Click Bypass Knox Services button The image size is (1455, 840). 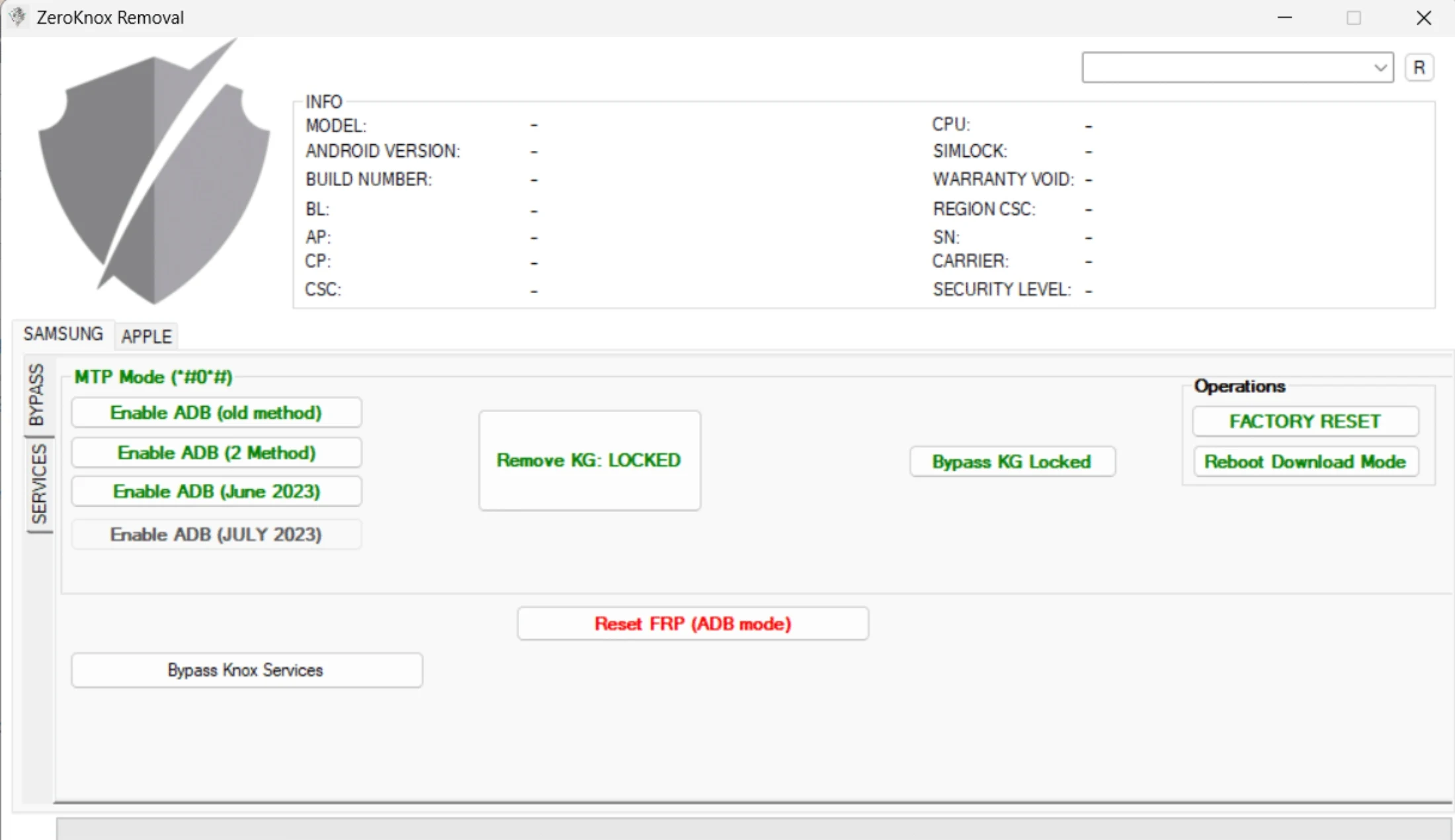coord(246,670)
